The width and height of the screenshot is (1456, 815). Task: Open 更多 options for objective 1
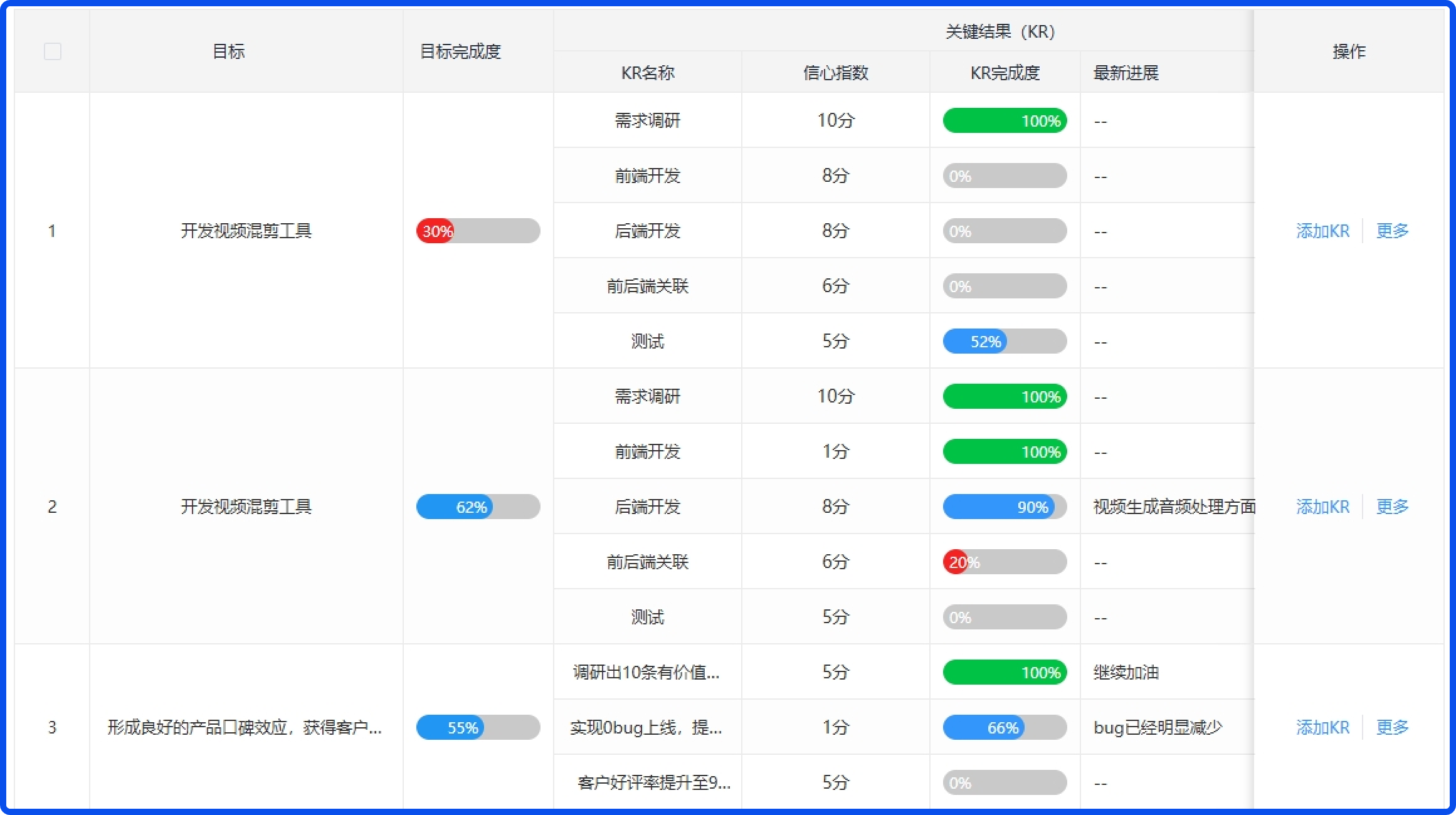coord(1392,231)
